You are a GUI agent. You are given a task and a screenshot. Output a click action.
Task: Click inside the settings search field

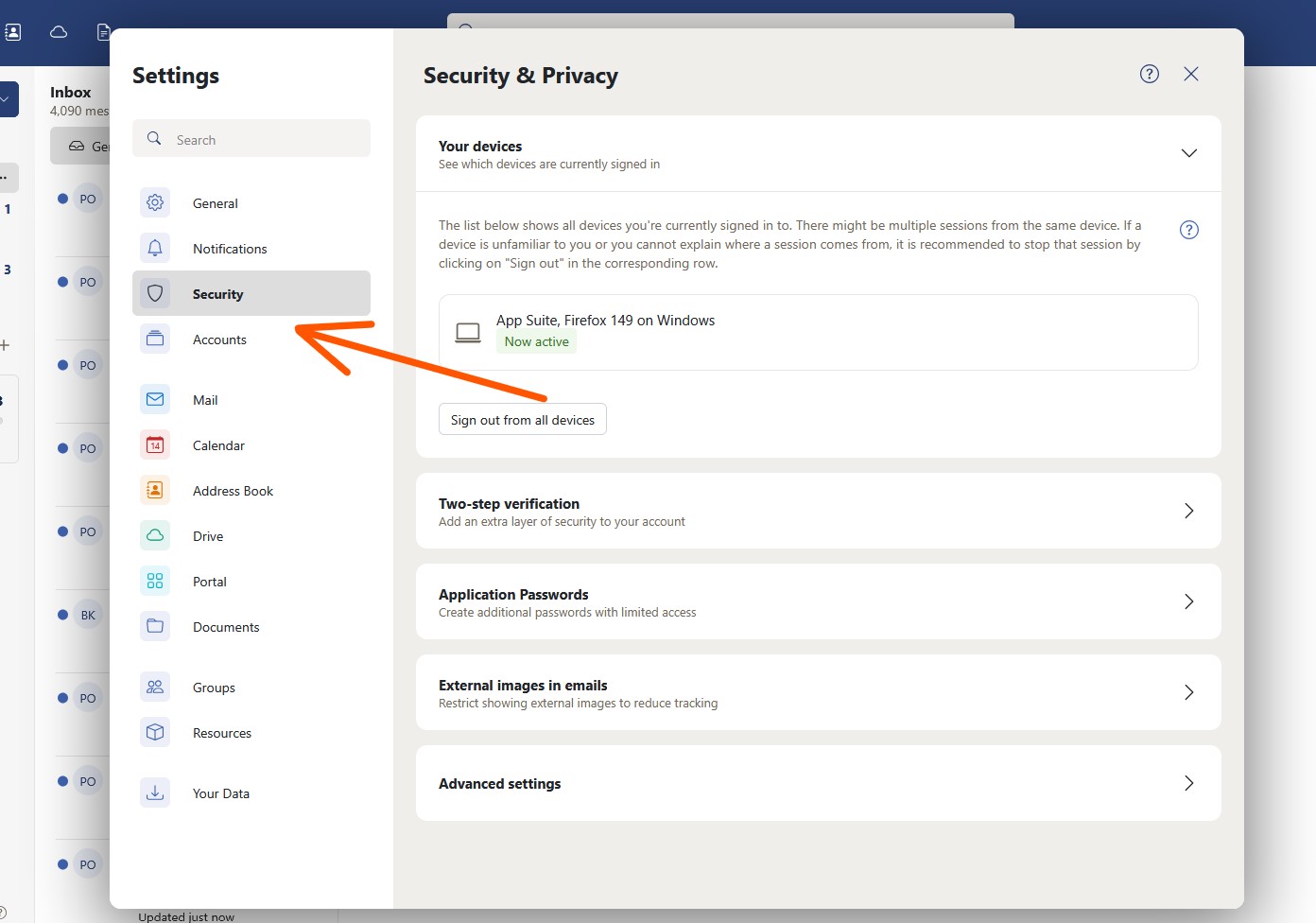tap(251, 138)
